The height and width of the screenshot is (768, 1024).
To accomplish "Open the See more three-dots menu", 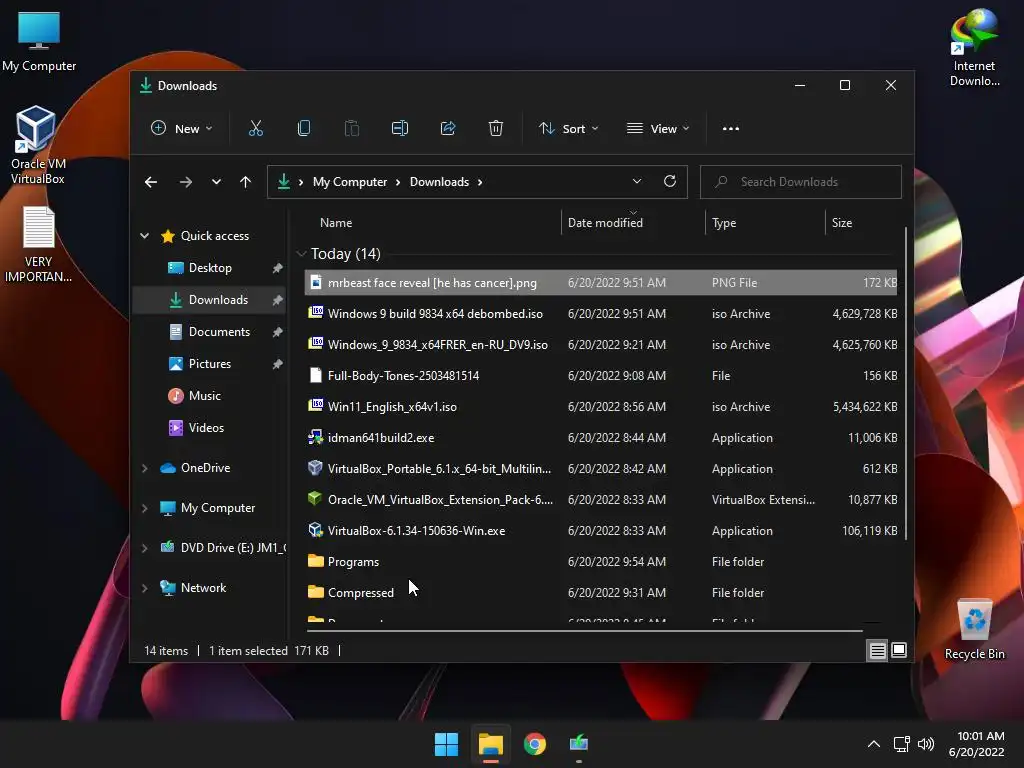I will tap(731, 129).
